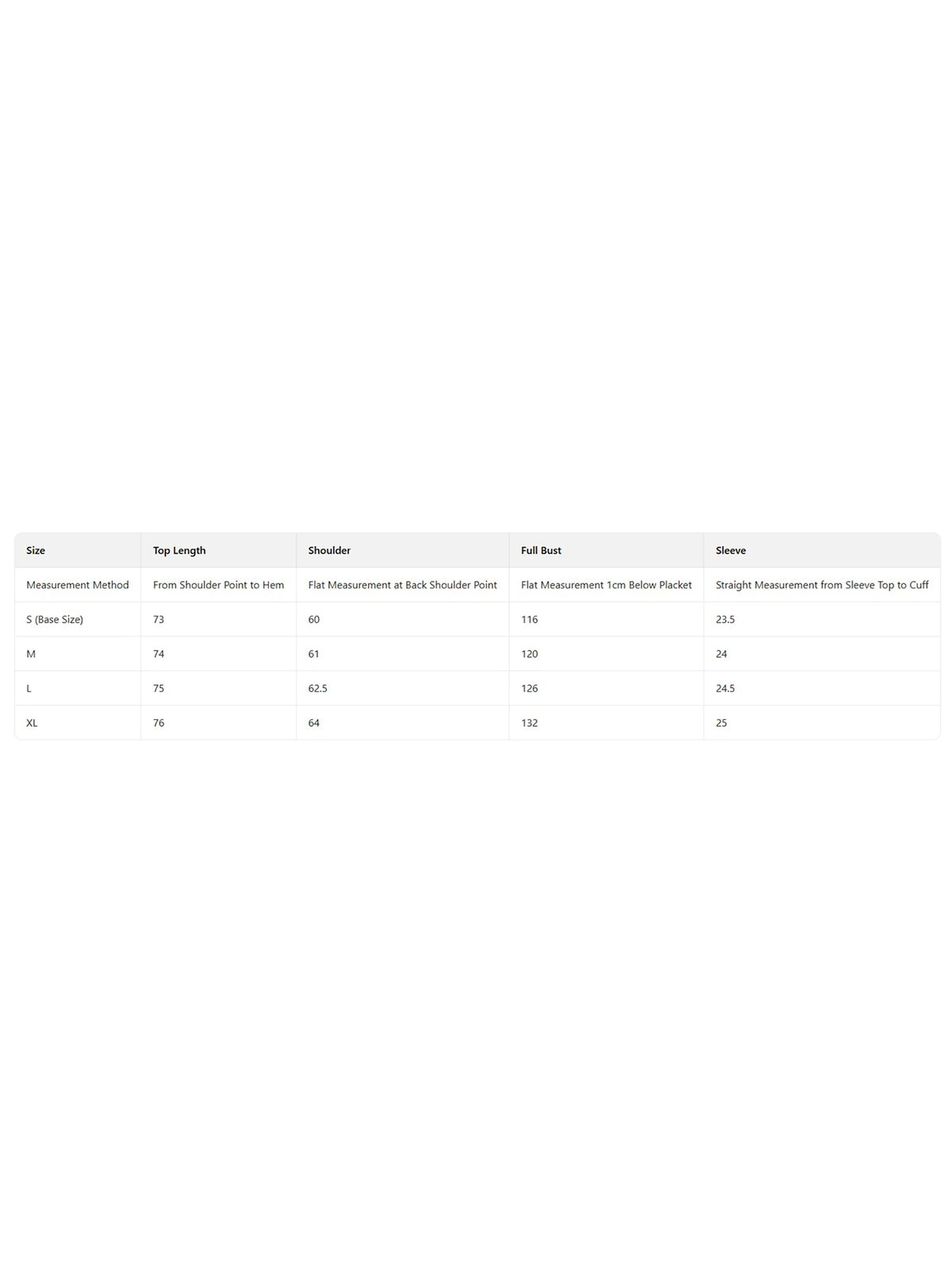Click the Measurement Method row label
952x1270 pixels.
(x=78, y=585)
